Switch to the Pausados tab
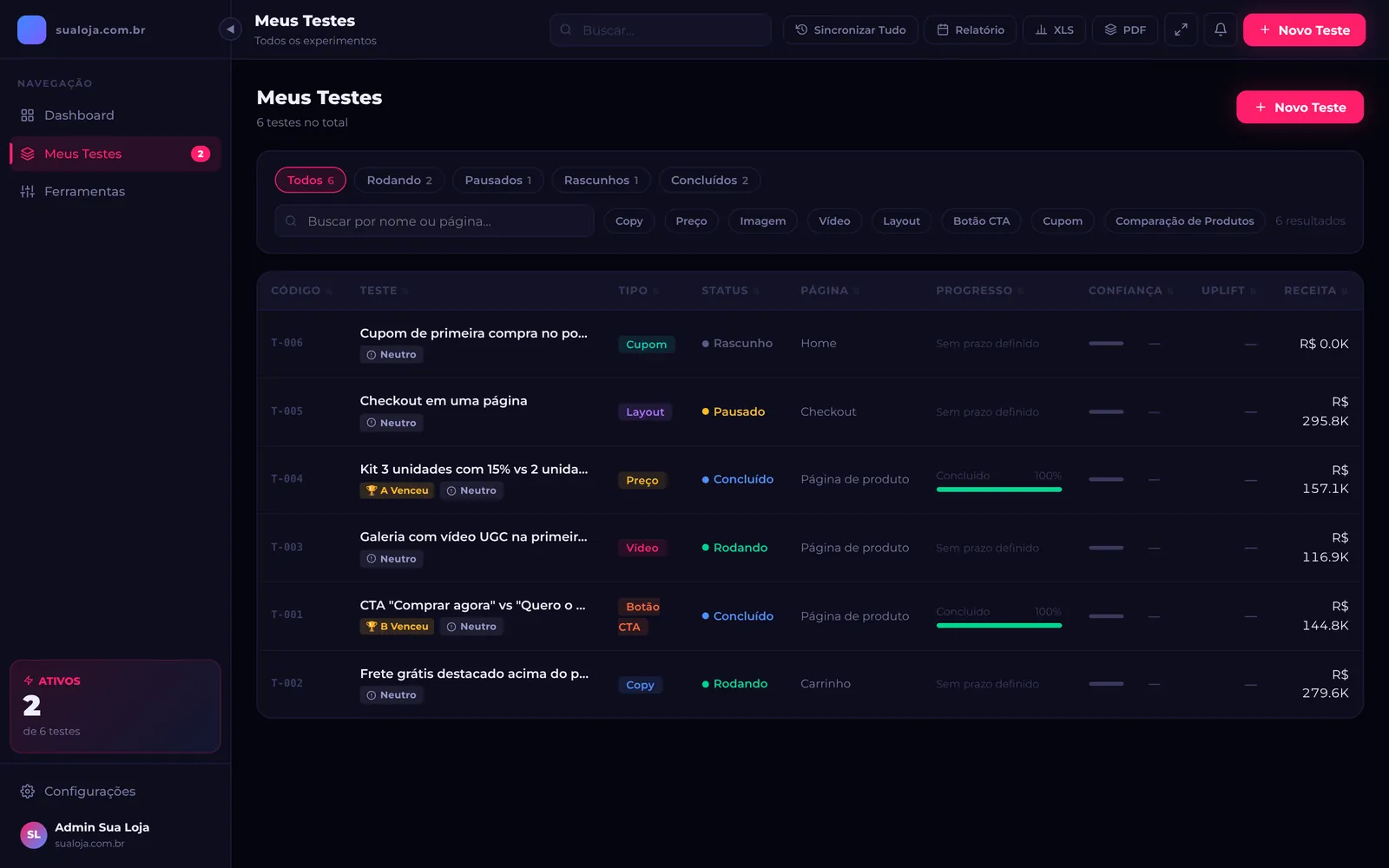 tap(498, 180)
